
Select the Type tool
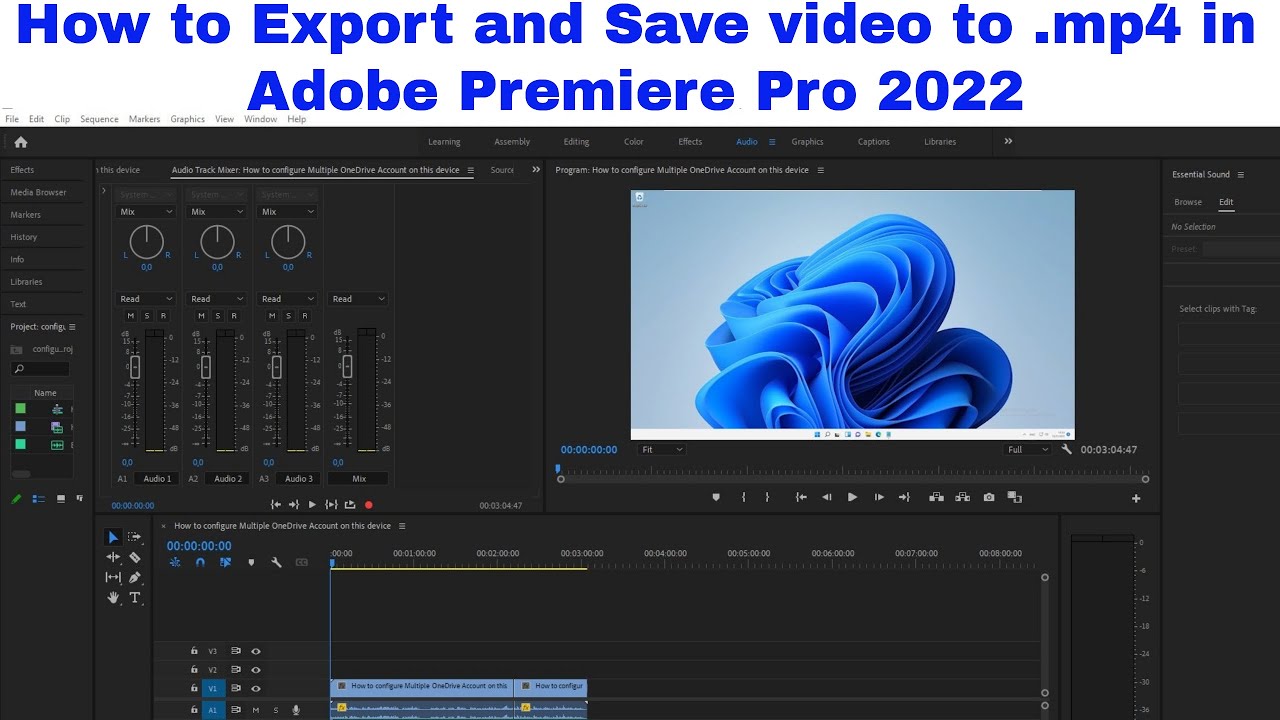[135, 597]
